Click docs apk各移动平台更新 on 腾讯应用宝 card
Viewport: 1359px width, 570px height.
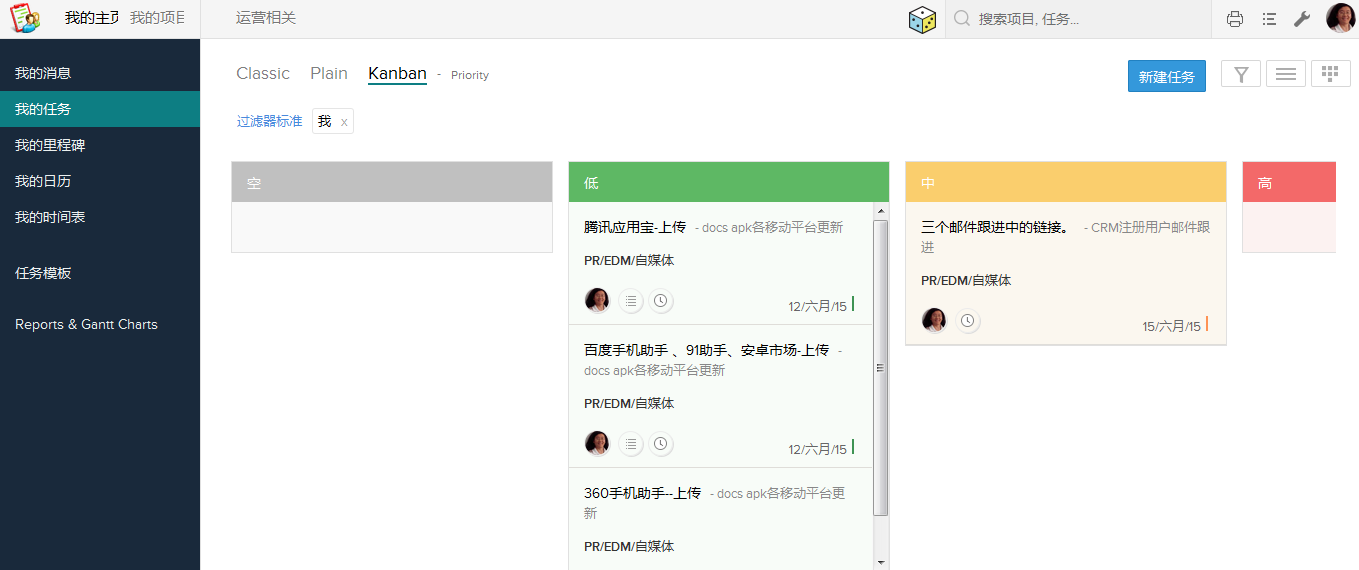[x=772, y=227]
